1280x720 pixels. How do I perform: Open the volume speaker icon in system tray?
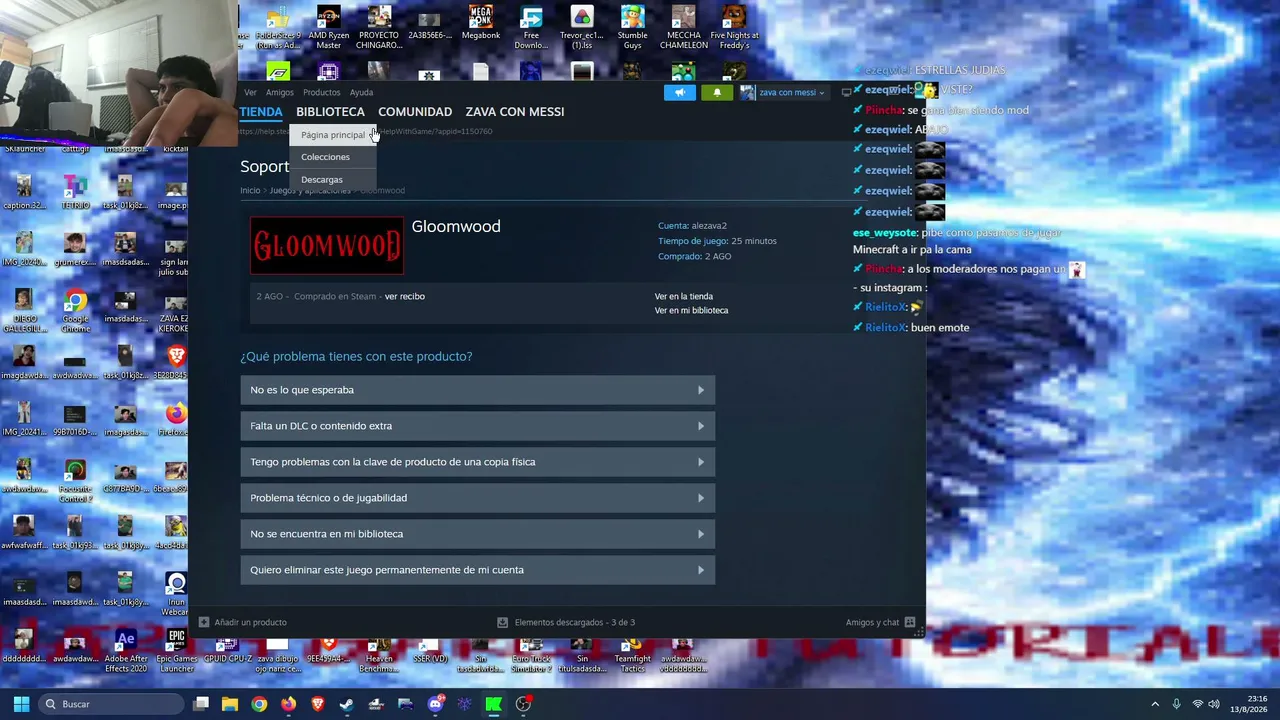click(x=1215, y=704)
